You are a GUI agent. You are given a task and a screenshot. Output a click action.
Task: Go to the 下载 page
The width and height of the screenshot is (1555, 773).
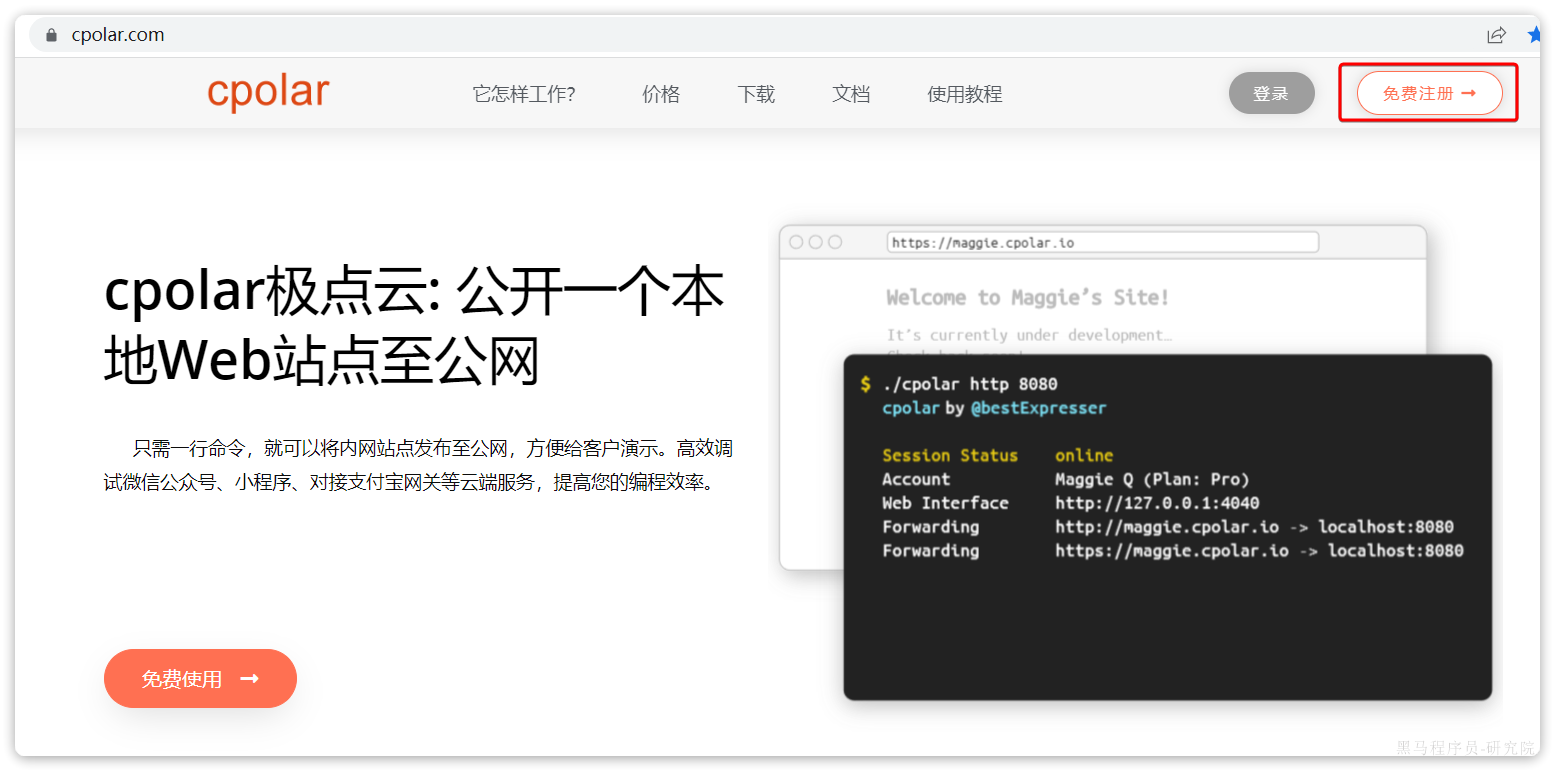point(756,94)
